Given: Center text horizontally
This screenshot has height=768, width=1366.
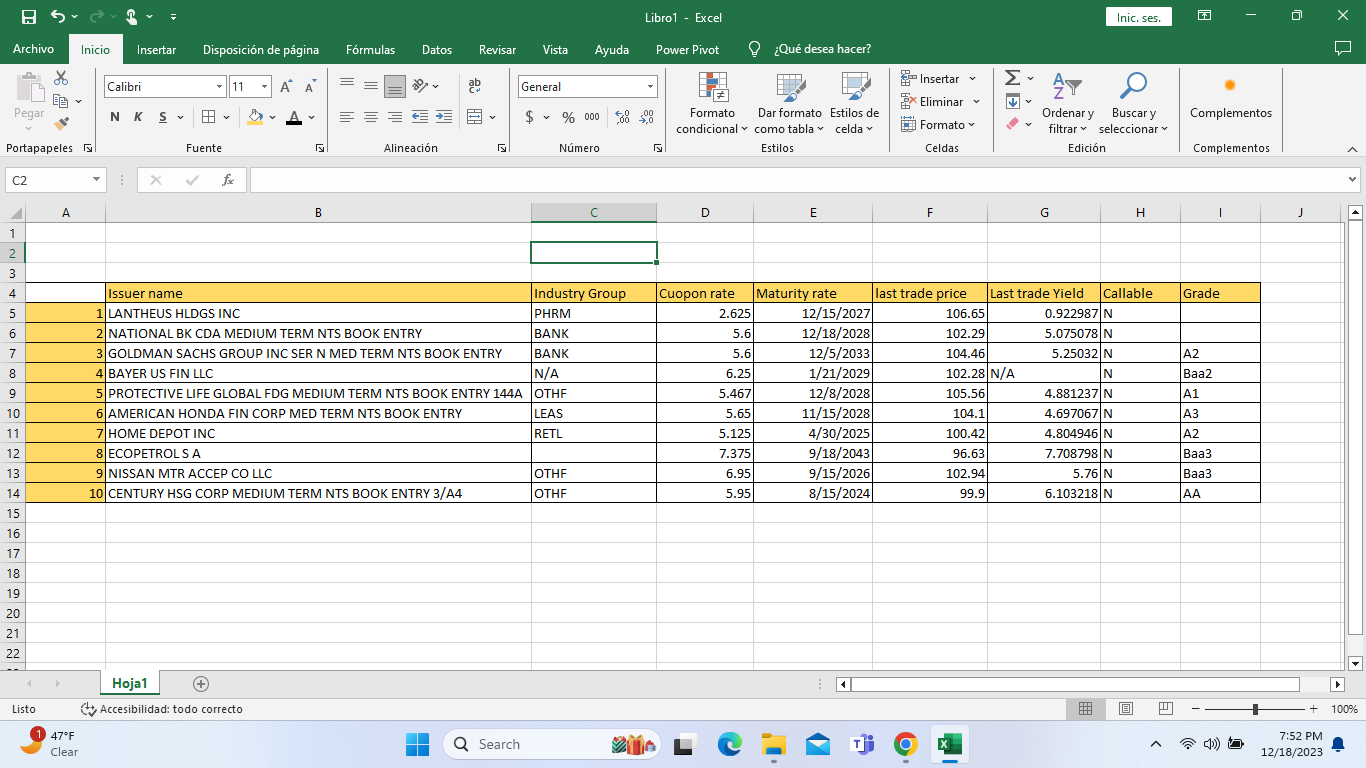Looking at the screenshot, I should click(x=371, y=117).
